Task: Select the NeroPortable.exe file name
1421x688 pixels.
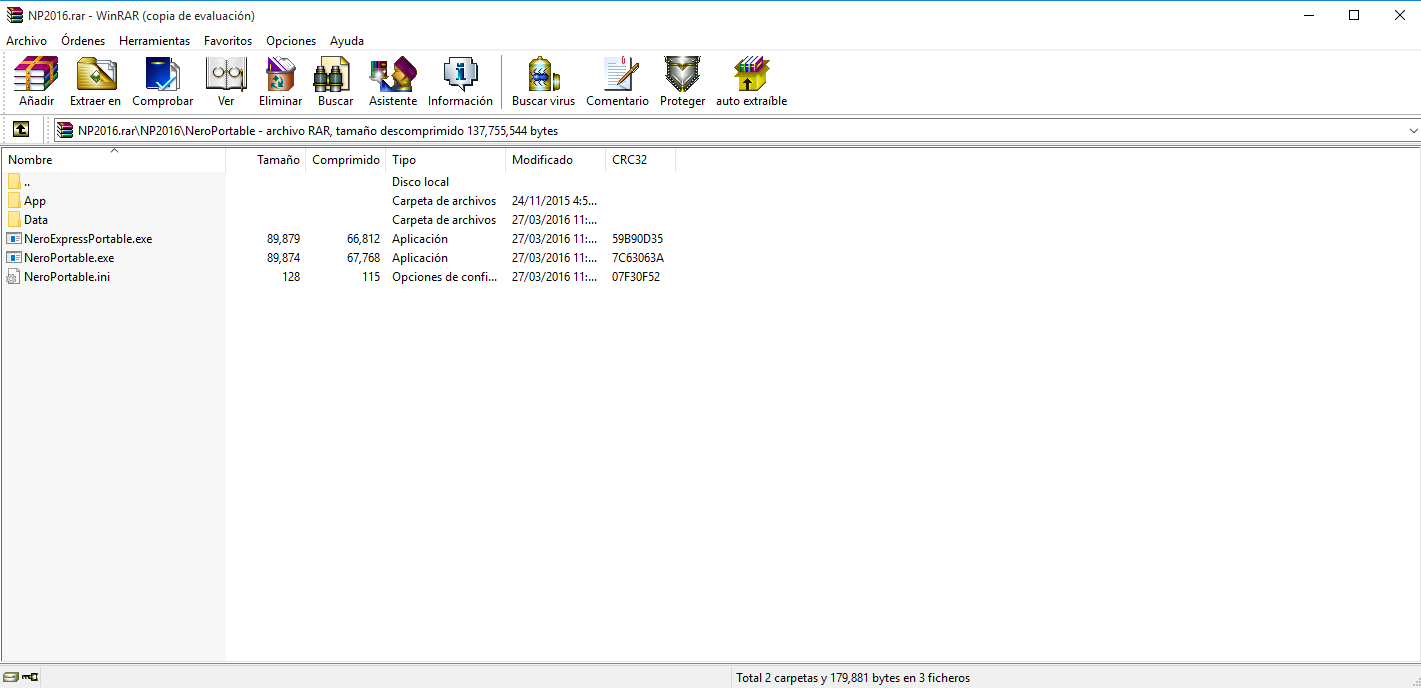Action: (69, 258)
